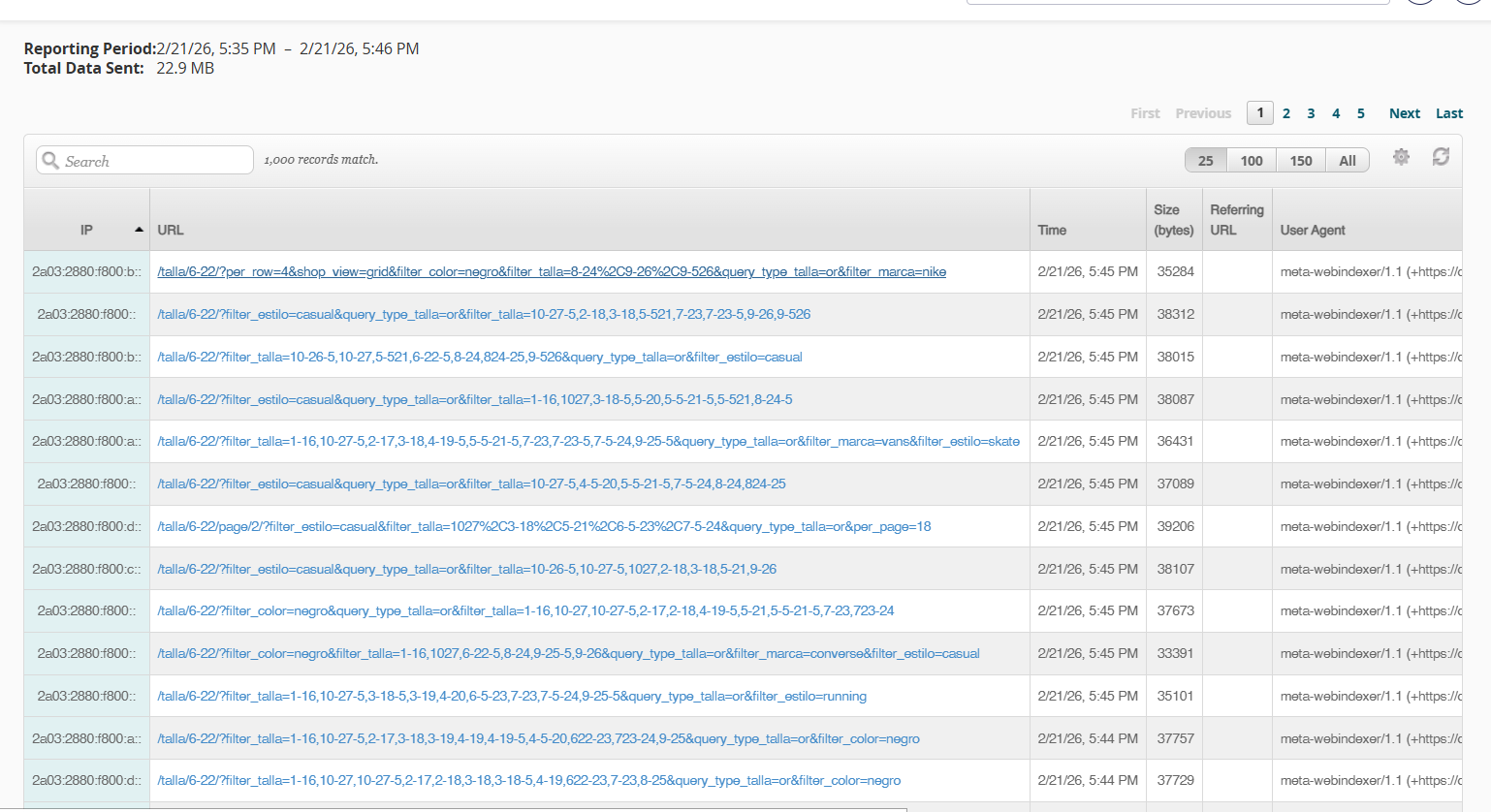Sort by the Time column header
This screenshot has width=1491, height=812.
tap(1052, 230)
